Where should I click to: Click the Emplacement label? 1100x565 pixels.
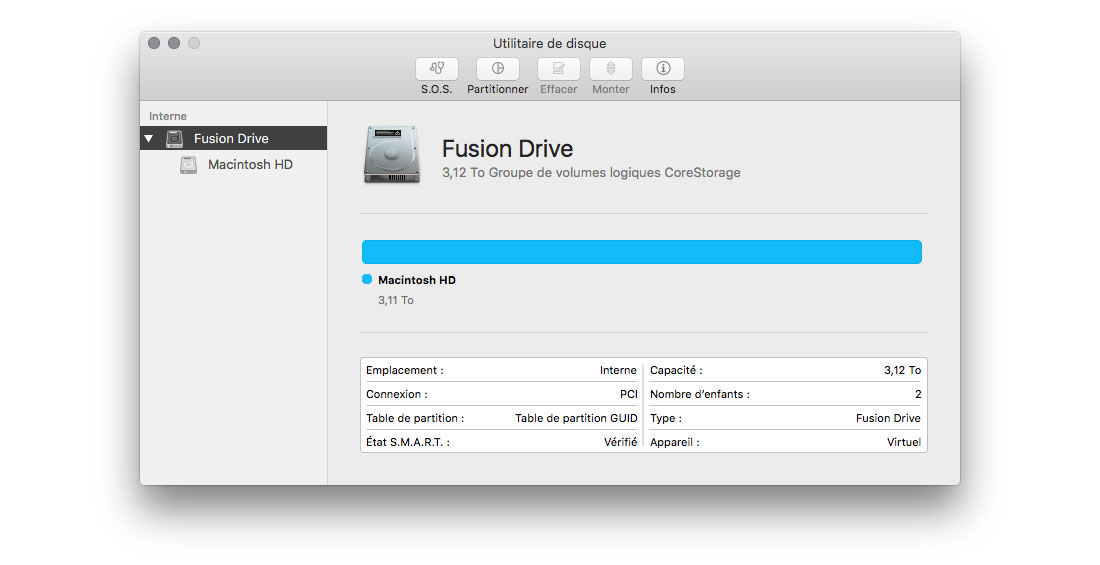point(405,370)
